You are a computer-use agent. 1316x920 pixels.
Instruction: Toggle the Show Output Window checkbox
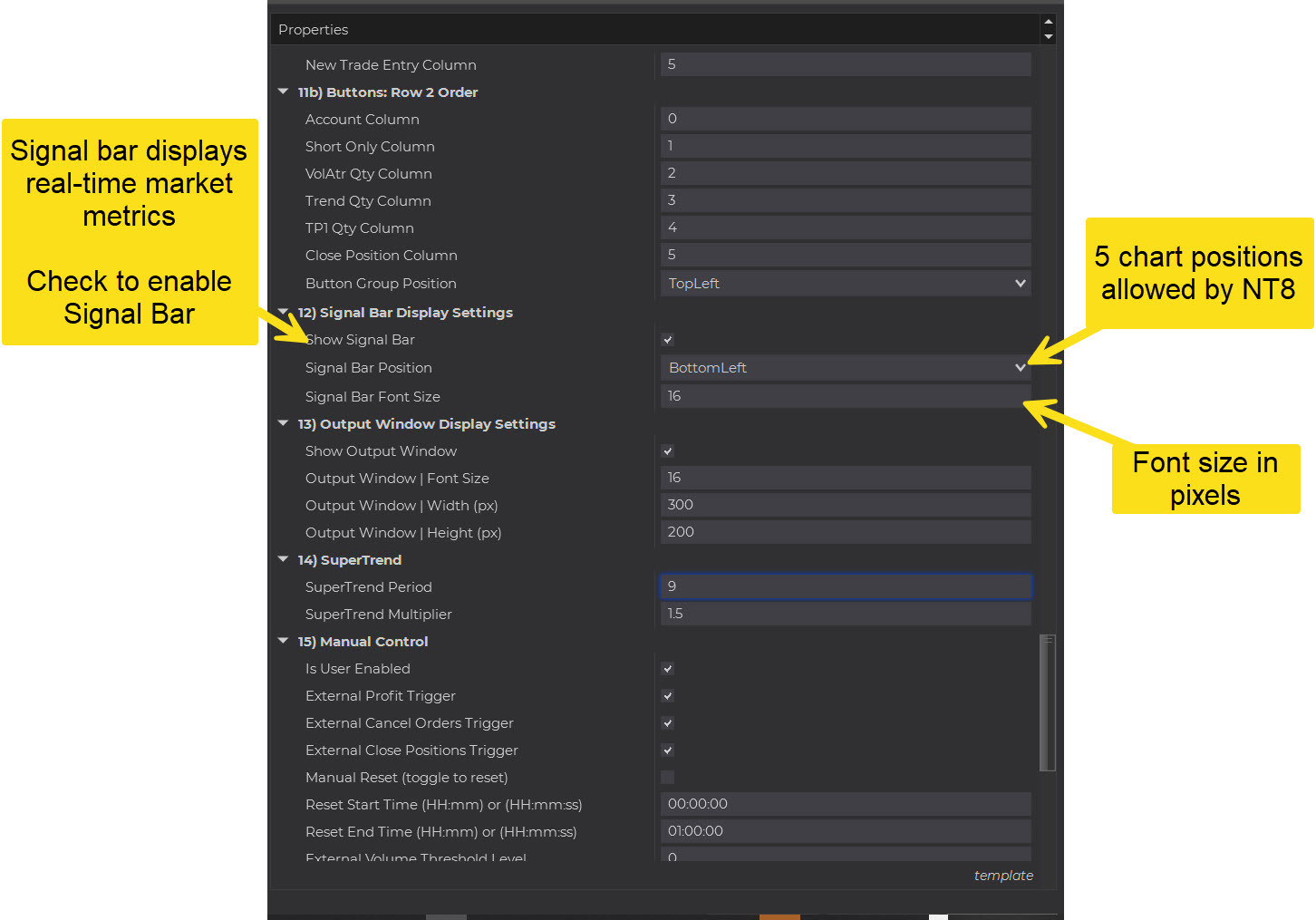(x=668, y=451)
